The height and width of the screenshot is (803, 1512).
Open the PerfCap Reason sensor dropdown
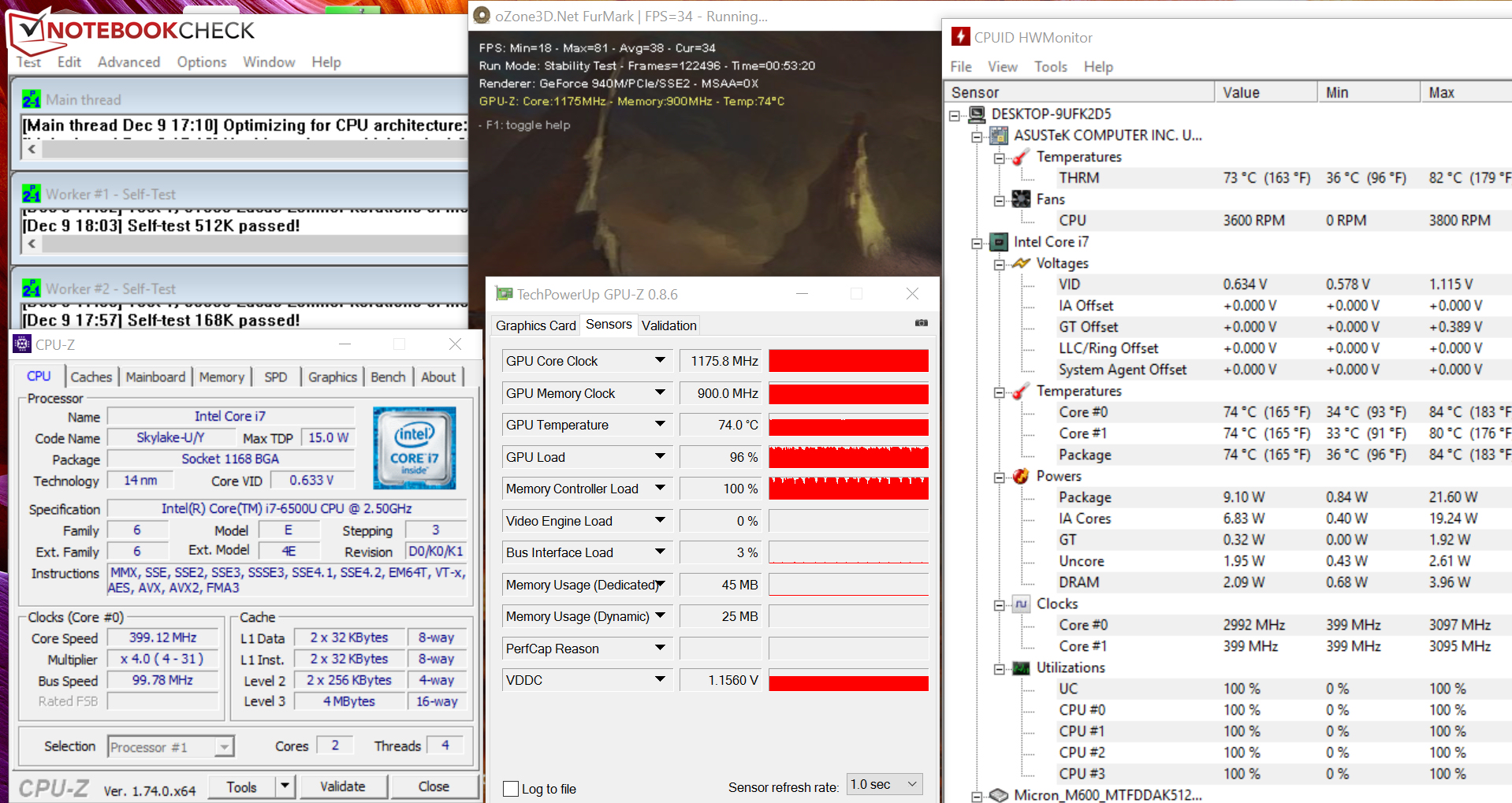click(660, 649)
